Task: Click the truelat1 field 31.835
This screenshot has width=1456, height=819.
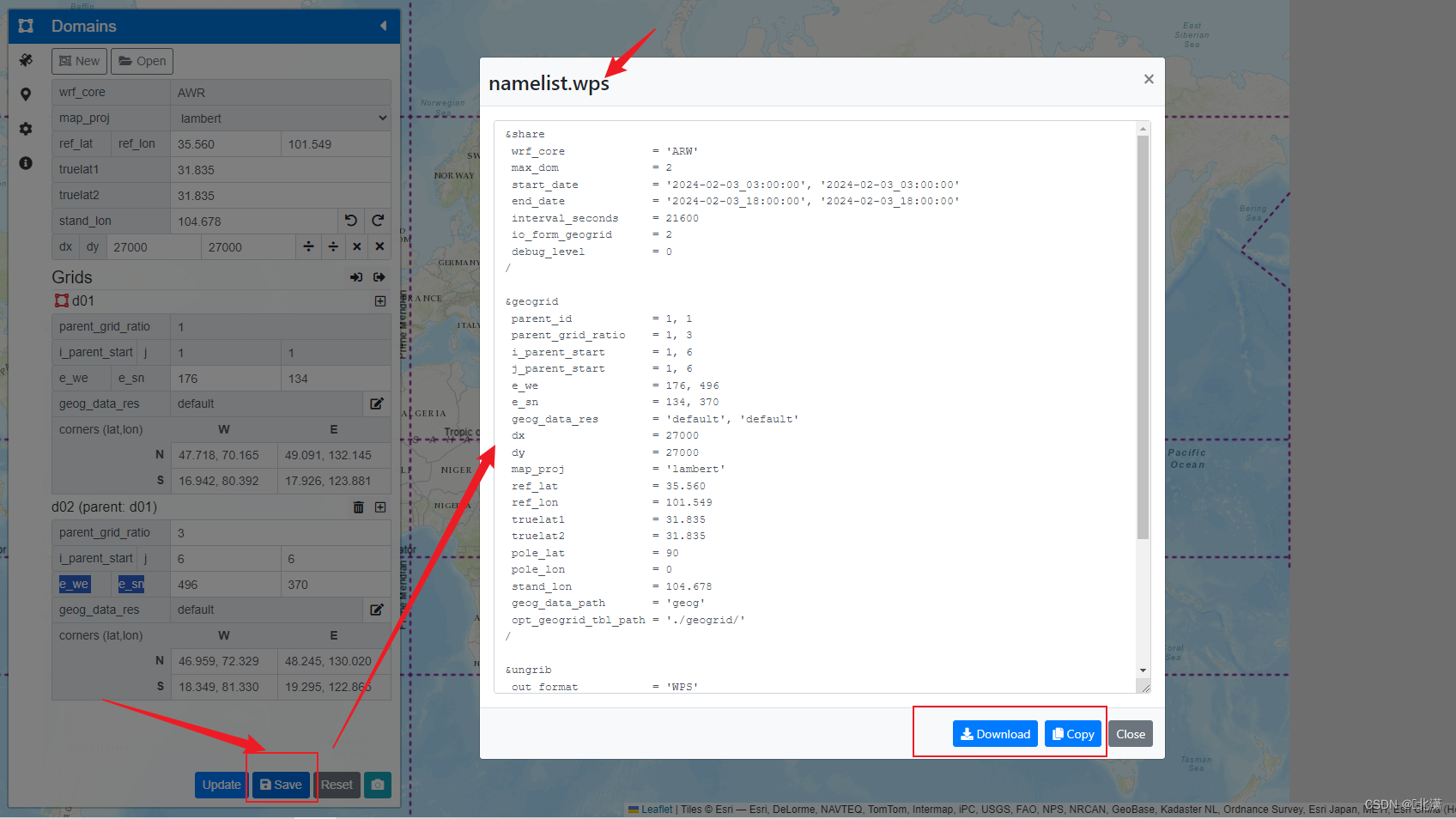Action: pyautogui.click(x=281, y=170)
